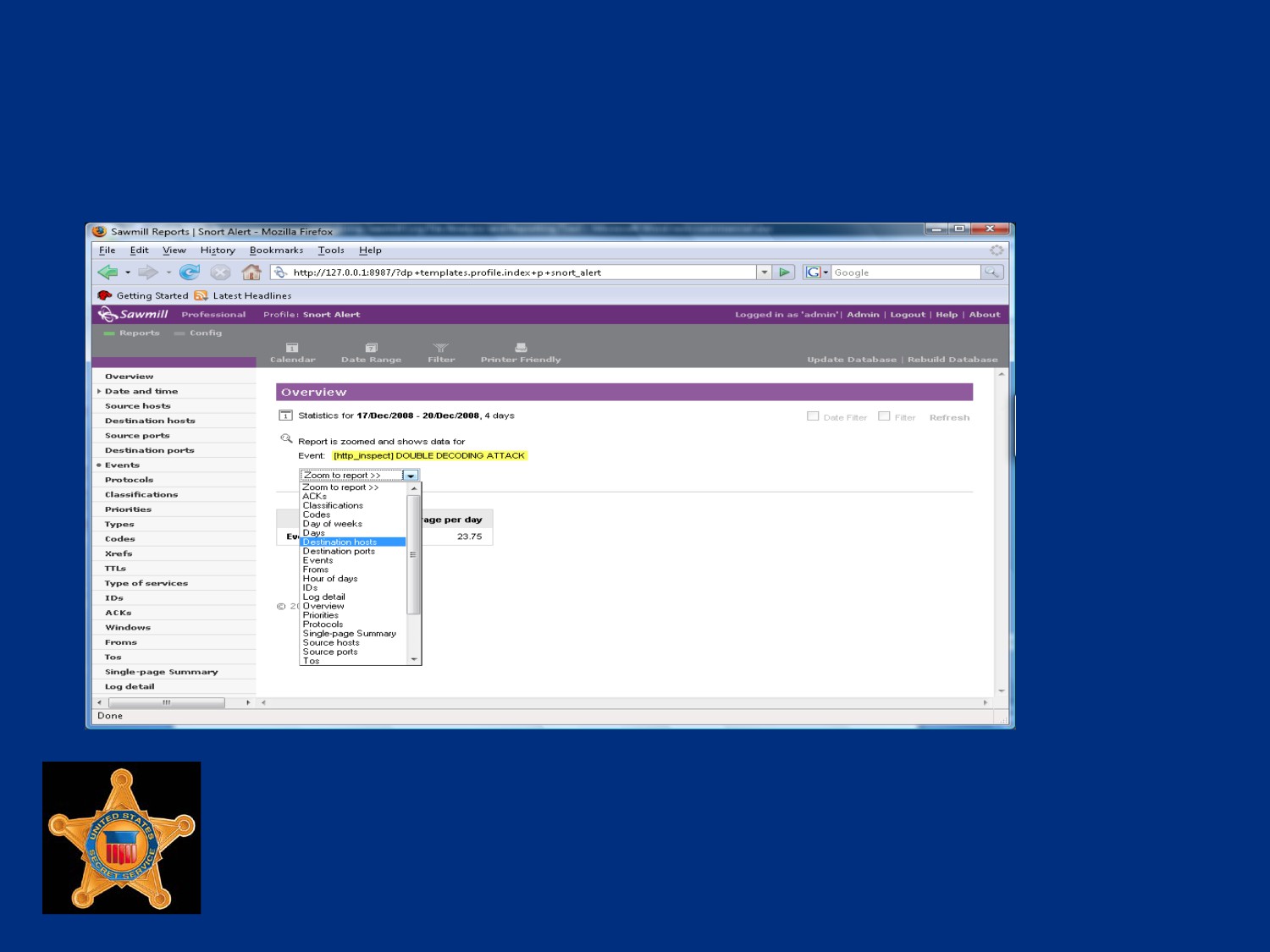Select 'Destination hosts' in the zoom dropdown list

pyautogui.click(x=352, y=542)
